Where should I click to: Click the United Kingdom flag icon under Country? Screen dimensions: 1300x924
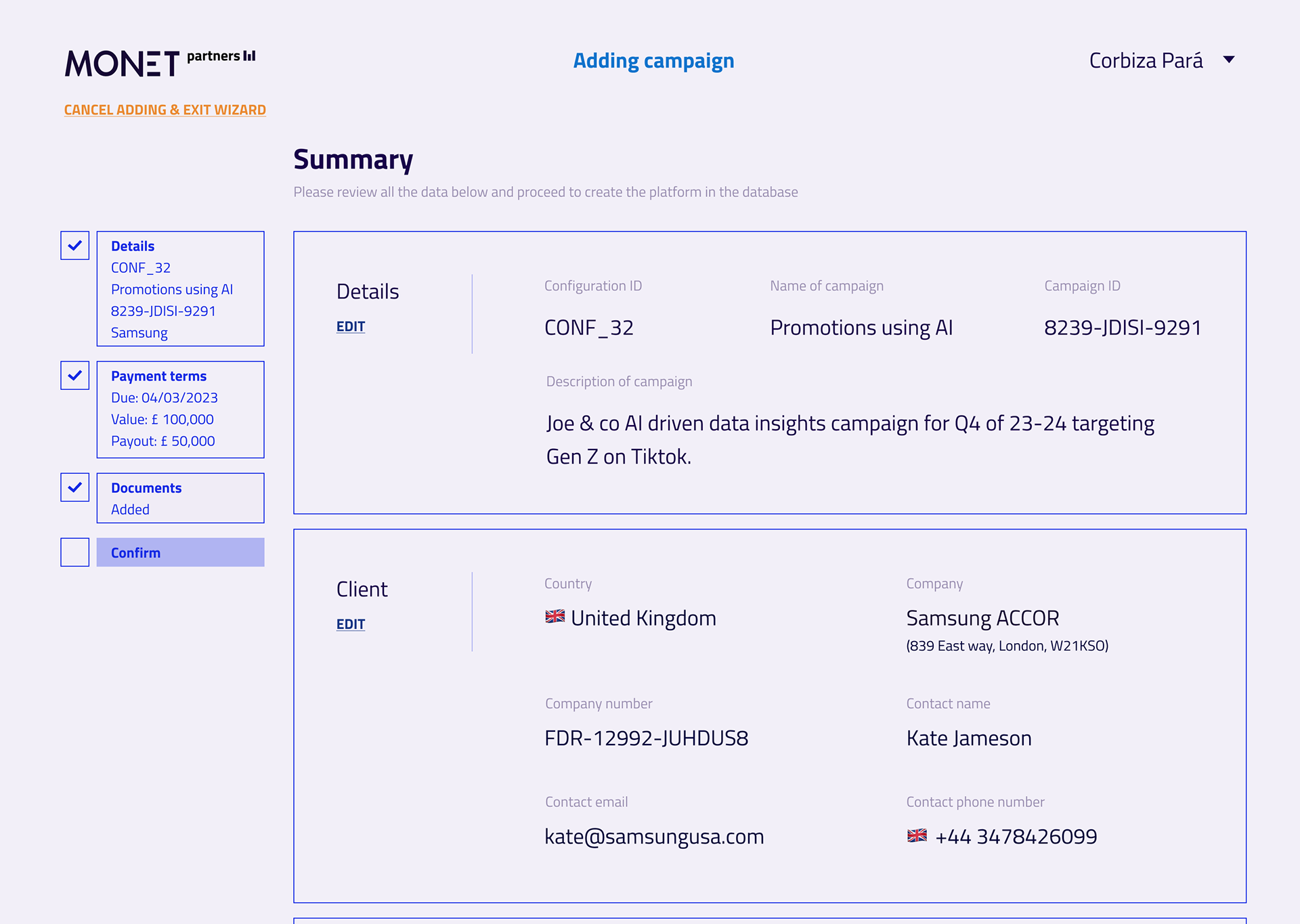555,617
